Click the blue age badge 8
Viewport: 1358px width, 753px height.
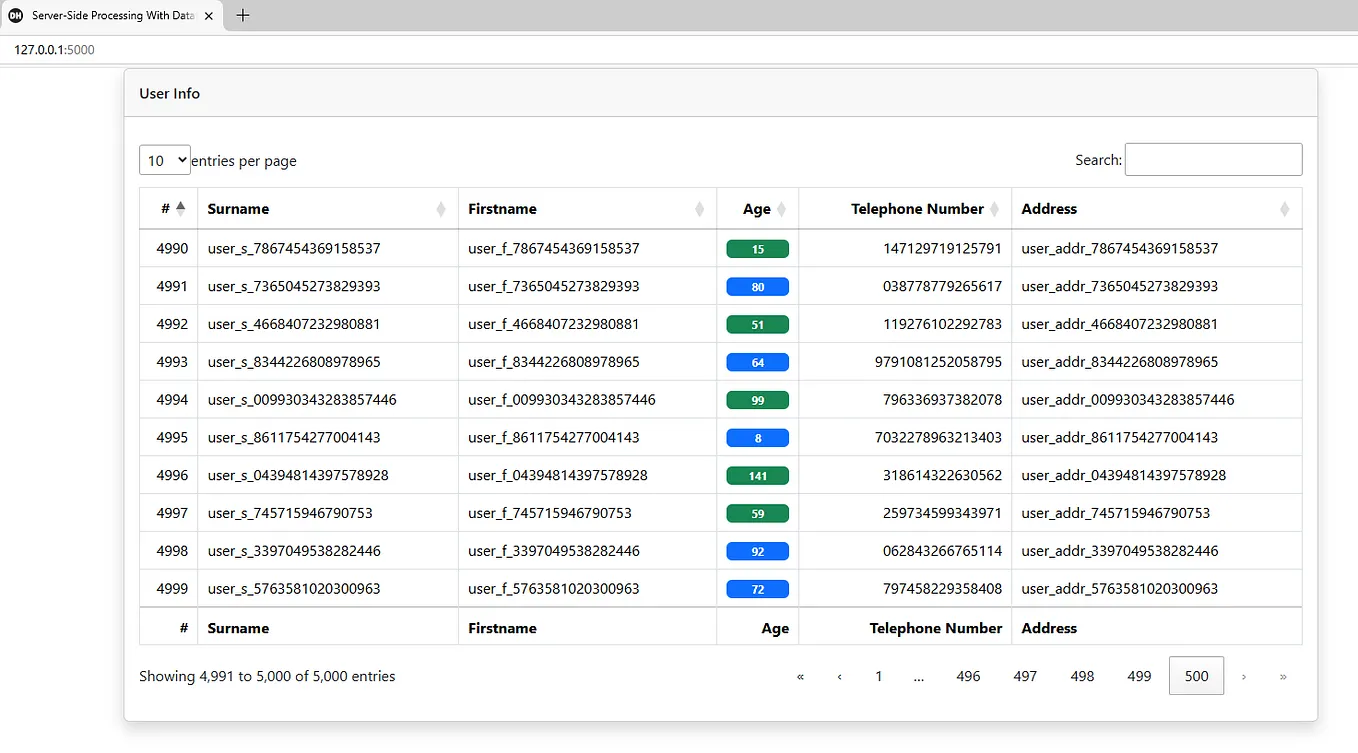pyautogui.click(x=758, y=438)
